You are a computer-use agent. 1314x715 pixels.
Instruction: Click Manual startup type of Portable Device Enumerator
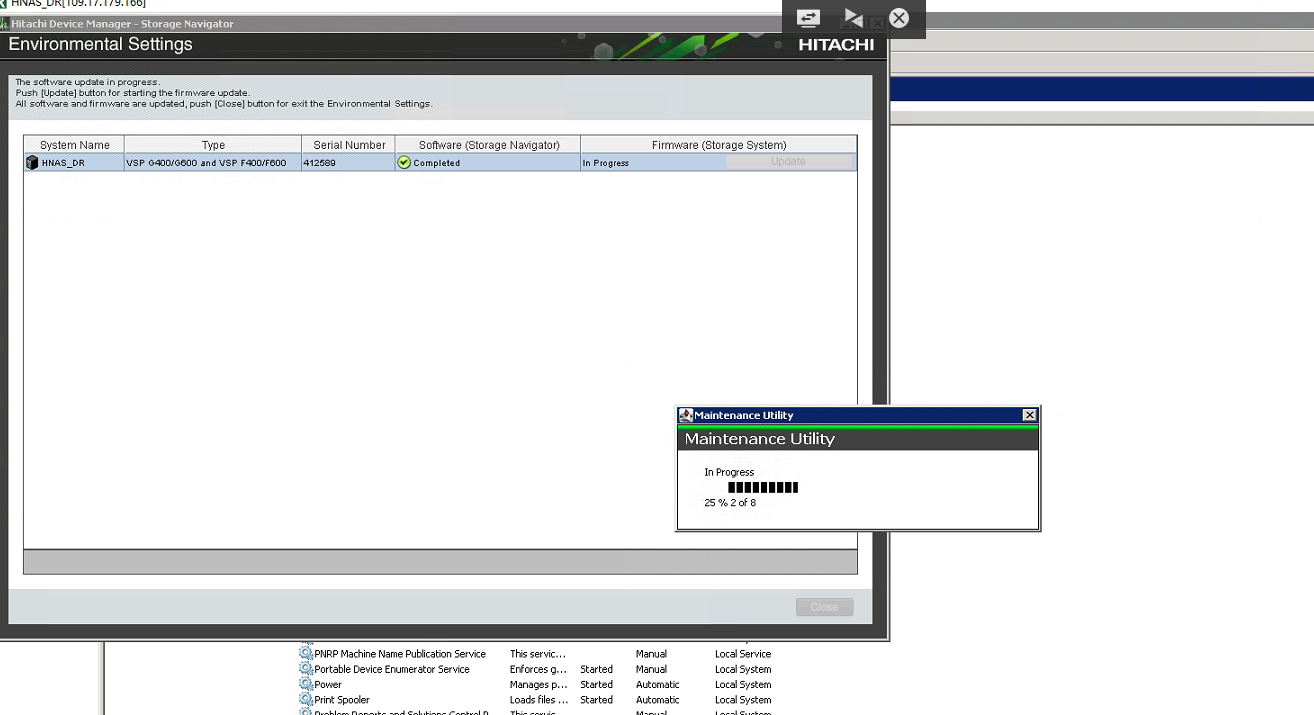[651, 669]
